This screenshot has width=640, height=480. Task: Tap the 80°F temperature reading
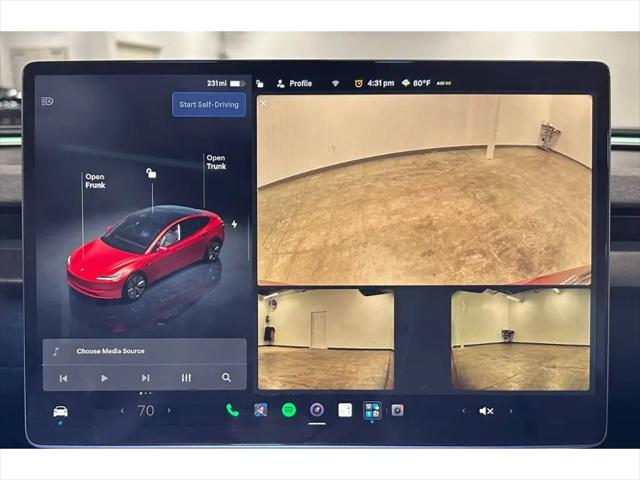[422, 83]
